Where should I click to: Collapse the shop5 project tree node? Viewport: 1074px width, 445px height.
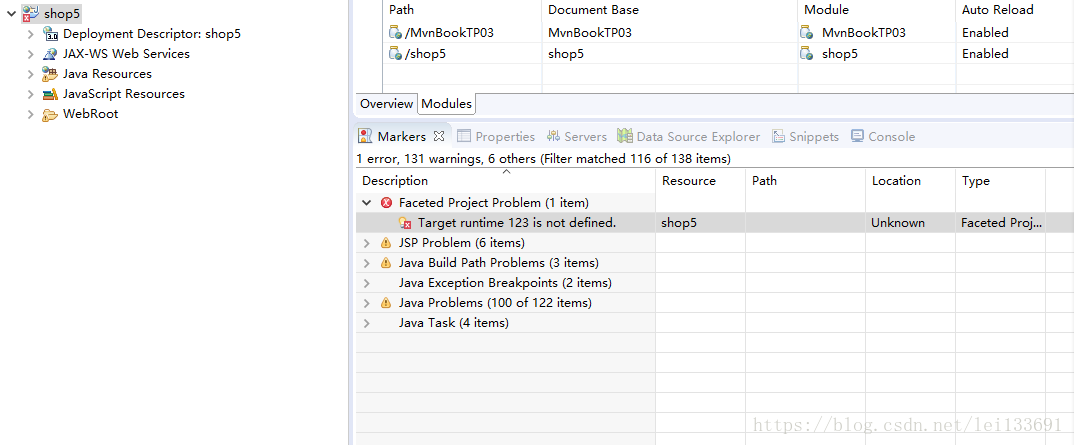[11, 13]
